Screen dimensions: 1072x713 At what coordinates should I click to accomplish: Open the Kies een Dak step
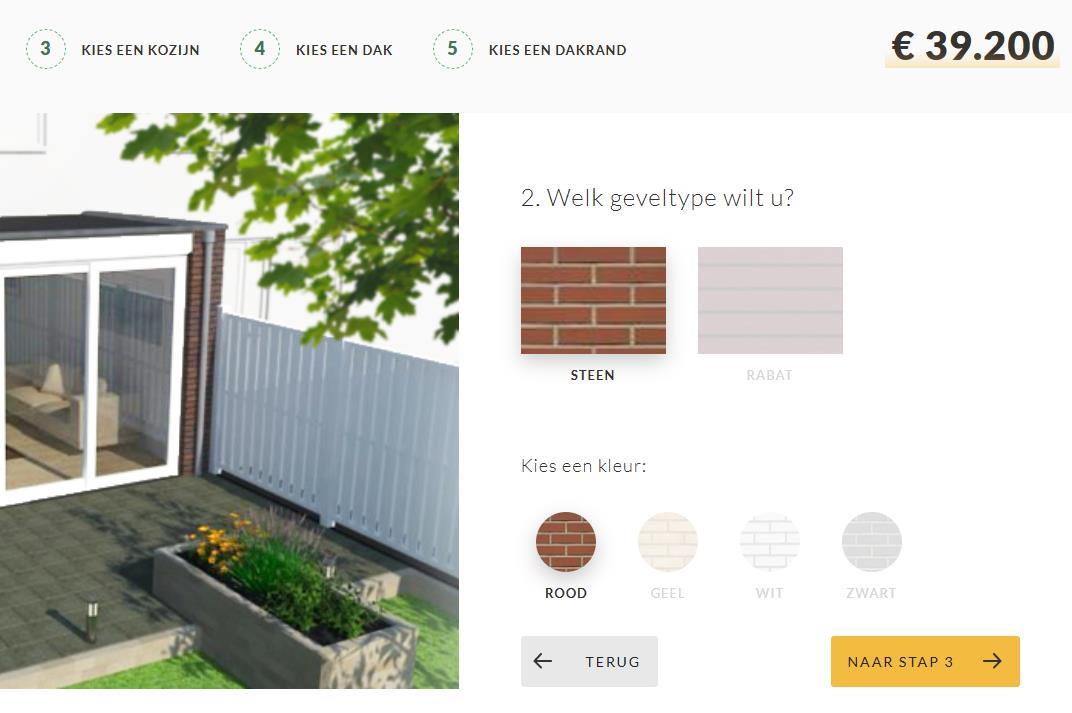click(x=344, y=50)
